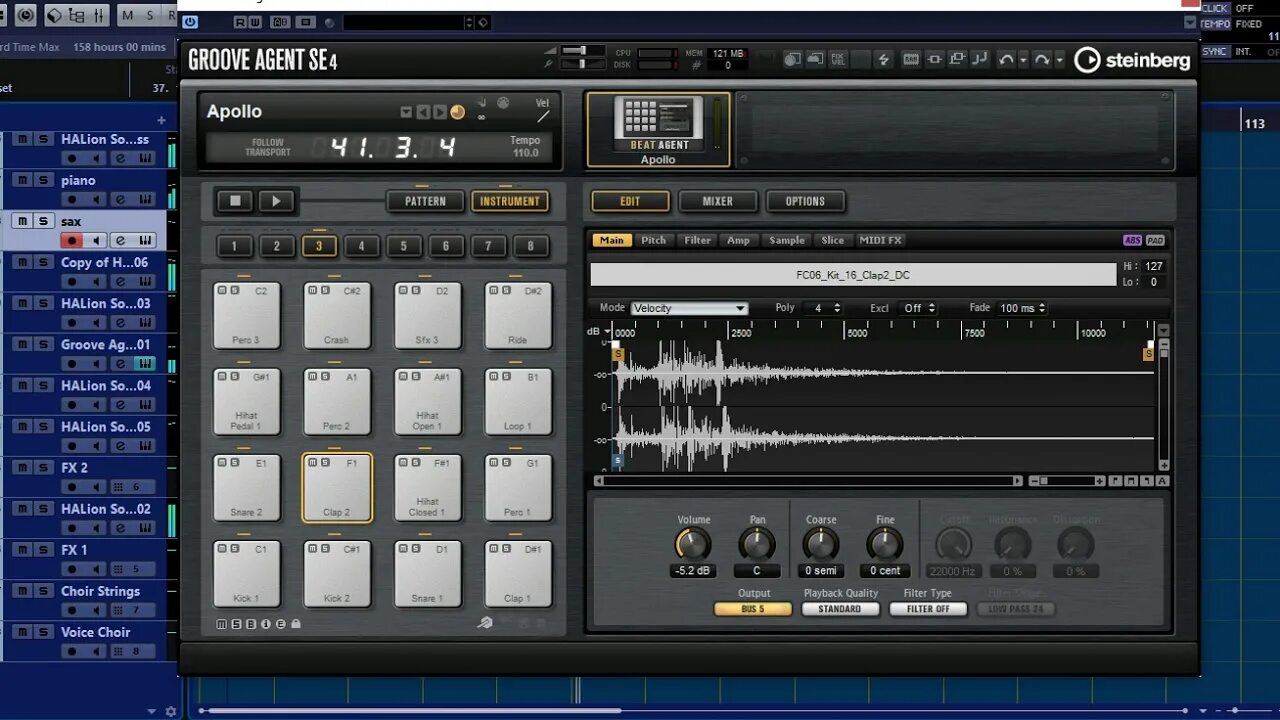Click the redo arrow icon
Image resolution: width=1280 pixels, height=720 pixels.
click(1041, 60)
